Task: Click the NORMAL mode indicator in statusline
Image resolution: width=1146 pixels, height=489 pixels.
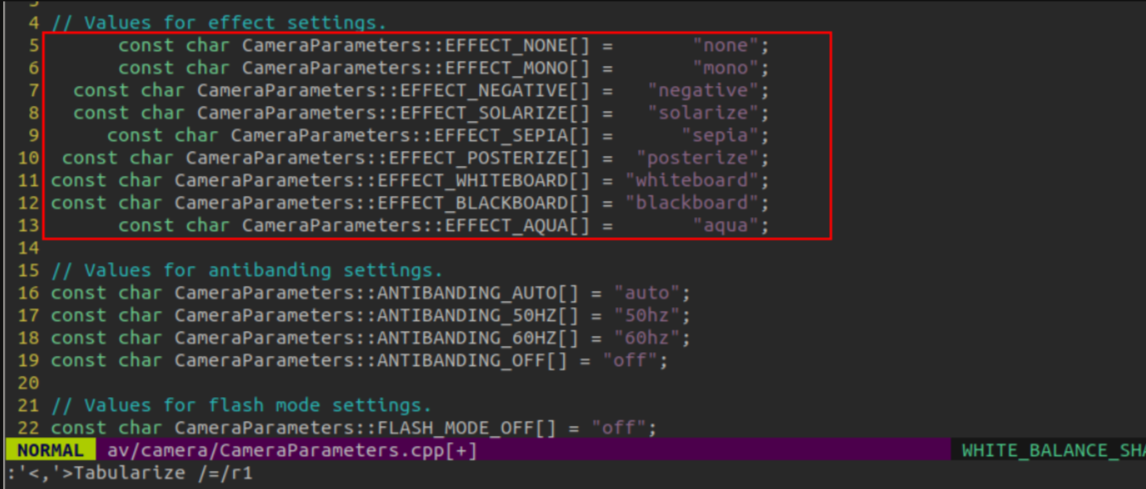Action: point(50,450)
